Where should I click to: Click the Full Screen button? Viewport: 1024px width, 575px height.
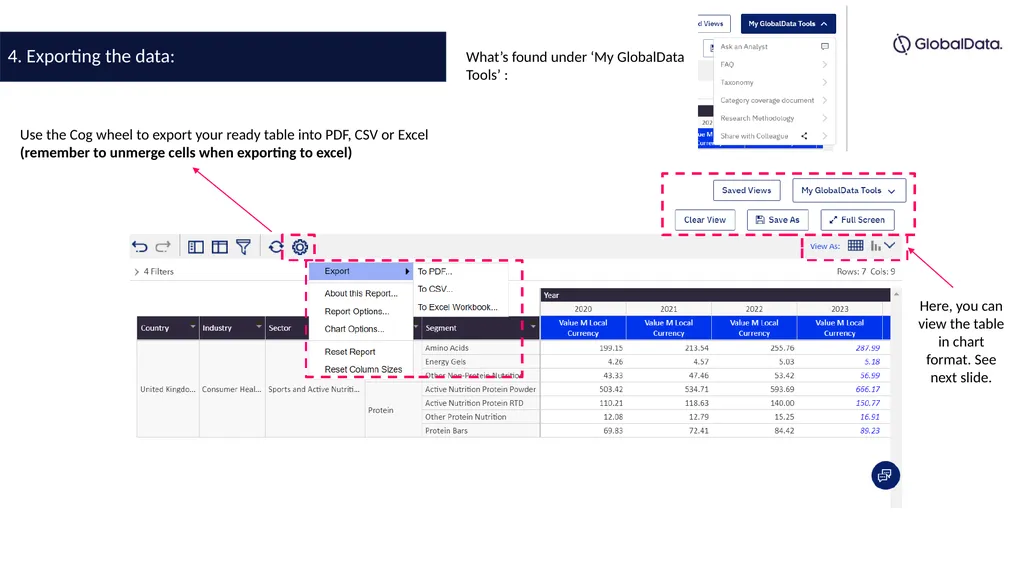click(857, 220)
